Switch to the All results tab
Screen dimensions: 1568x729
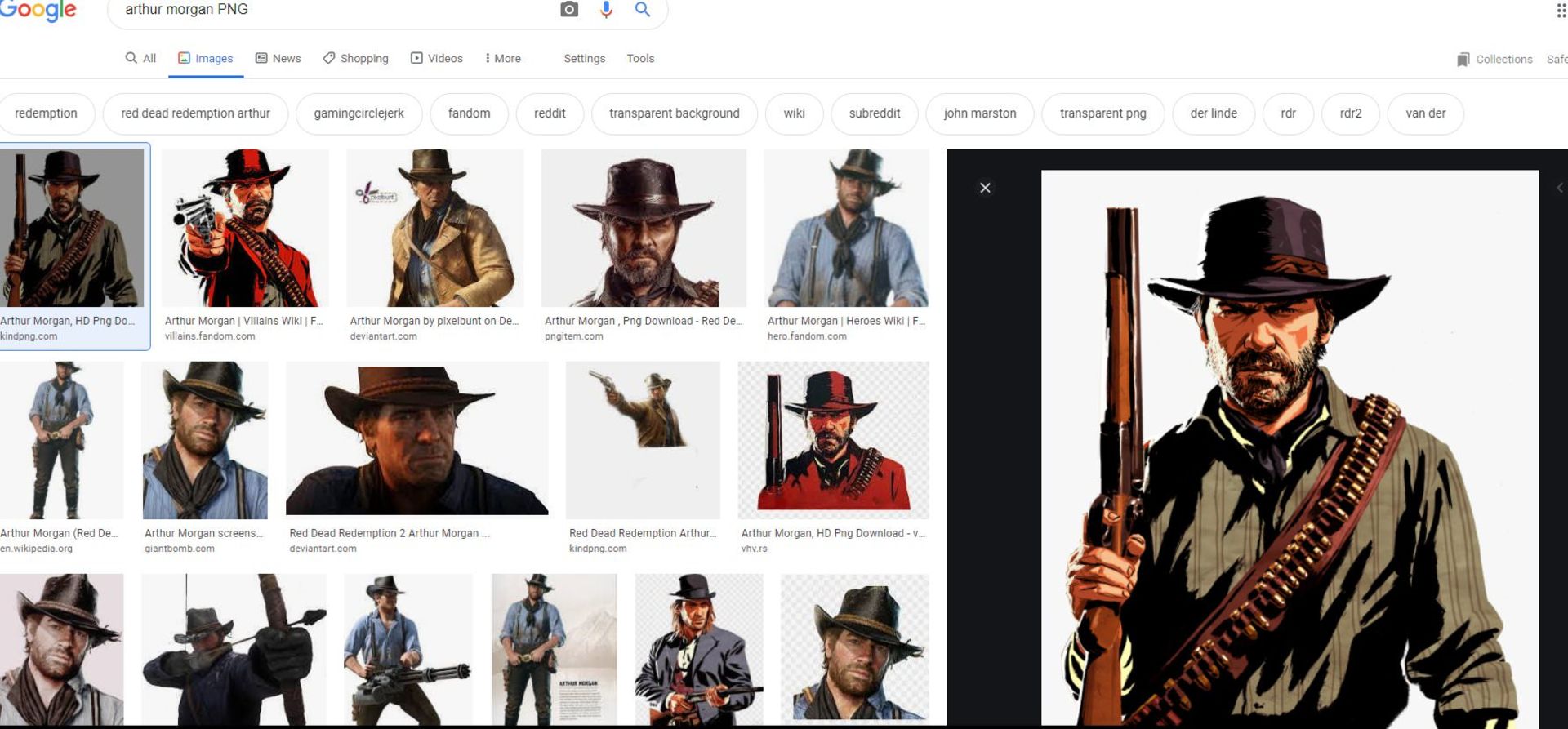click(140, 58)
